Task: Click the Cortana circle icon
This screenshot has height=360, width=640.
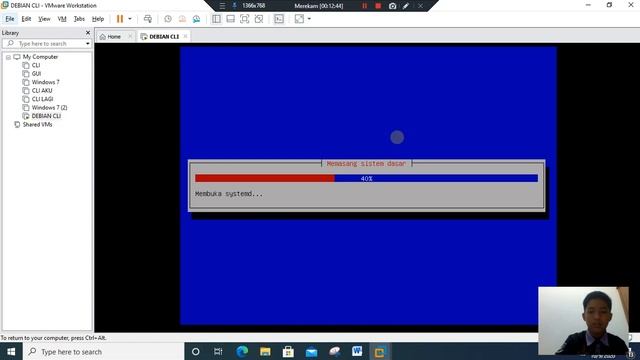Action: click(x=196, y=351)
